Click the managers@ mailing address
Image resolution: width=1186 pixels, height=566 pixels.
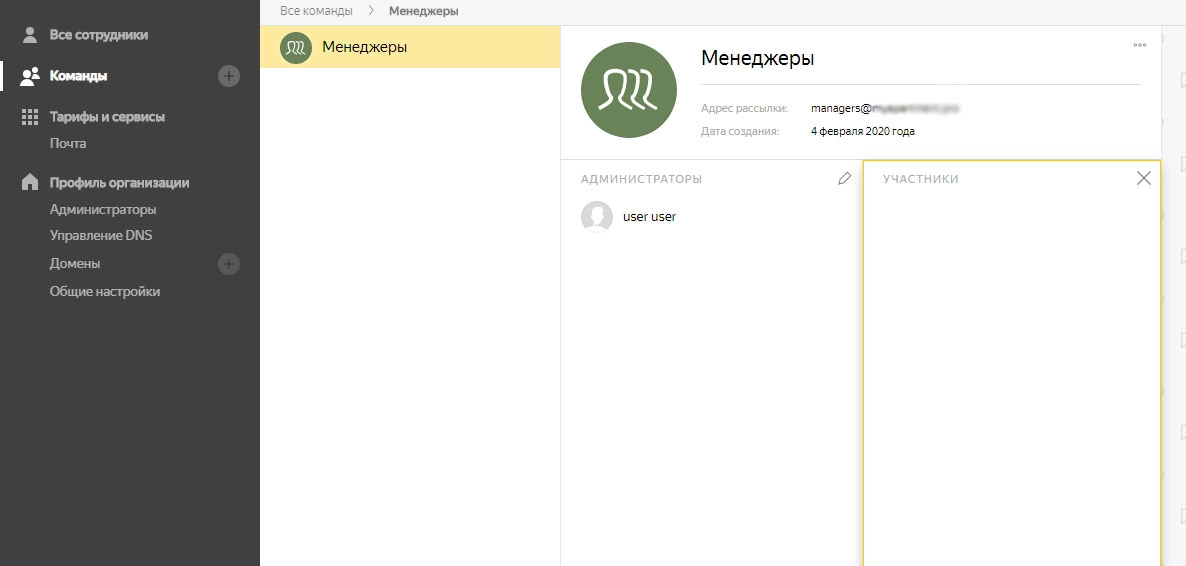tap(885, 108)
